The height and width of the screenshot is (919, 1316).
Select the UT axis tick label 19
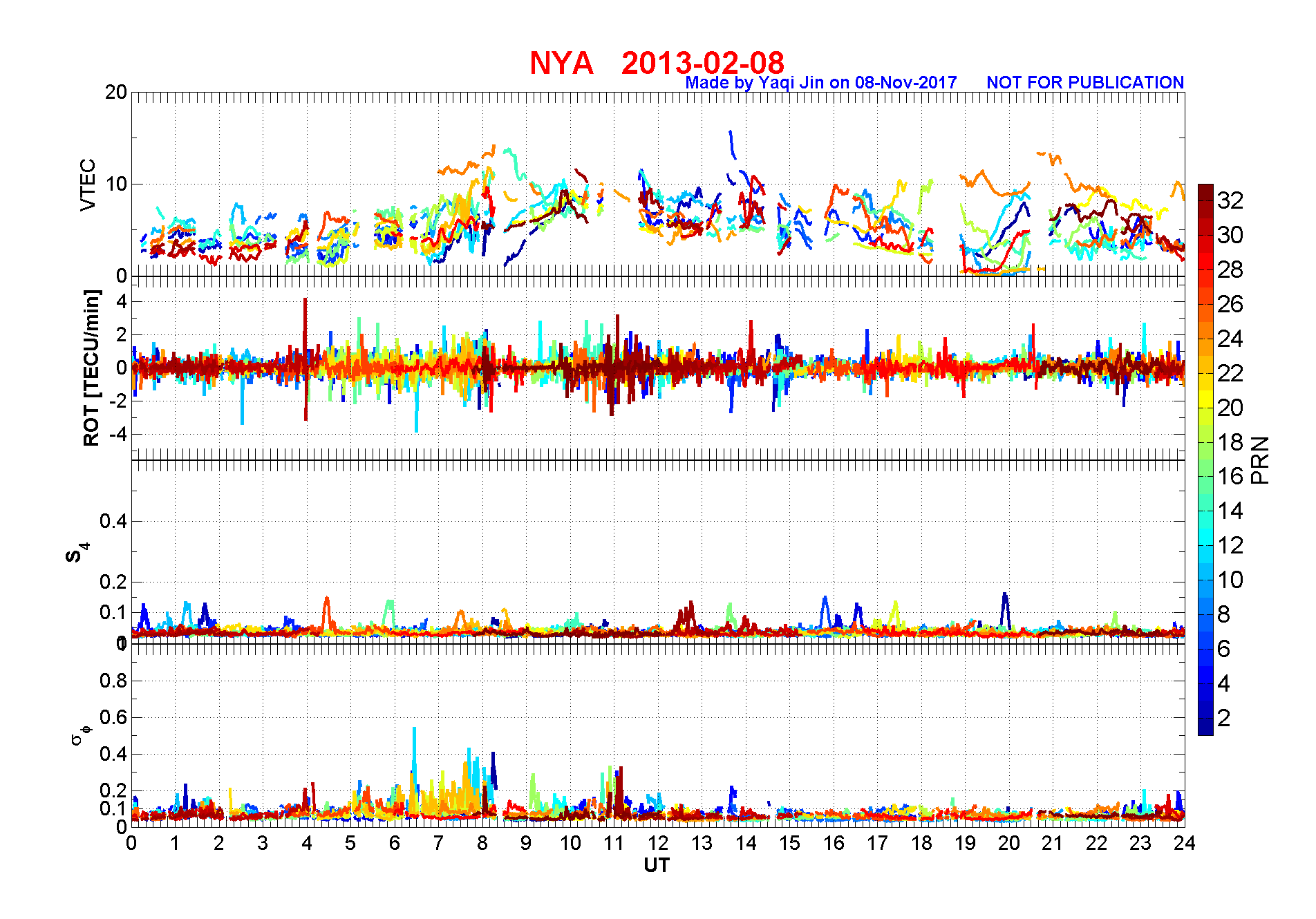965,843
